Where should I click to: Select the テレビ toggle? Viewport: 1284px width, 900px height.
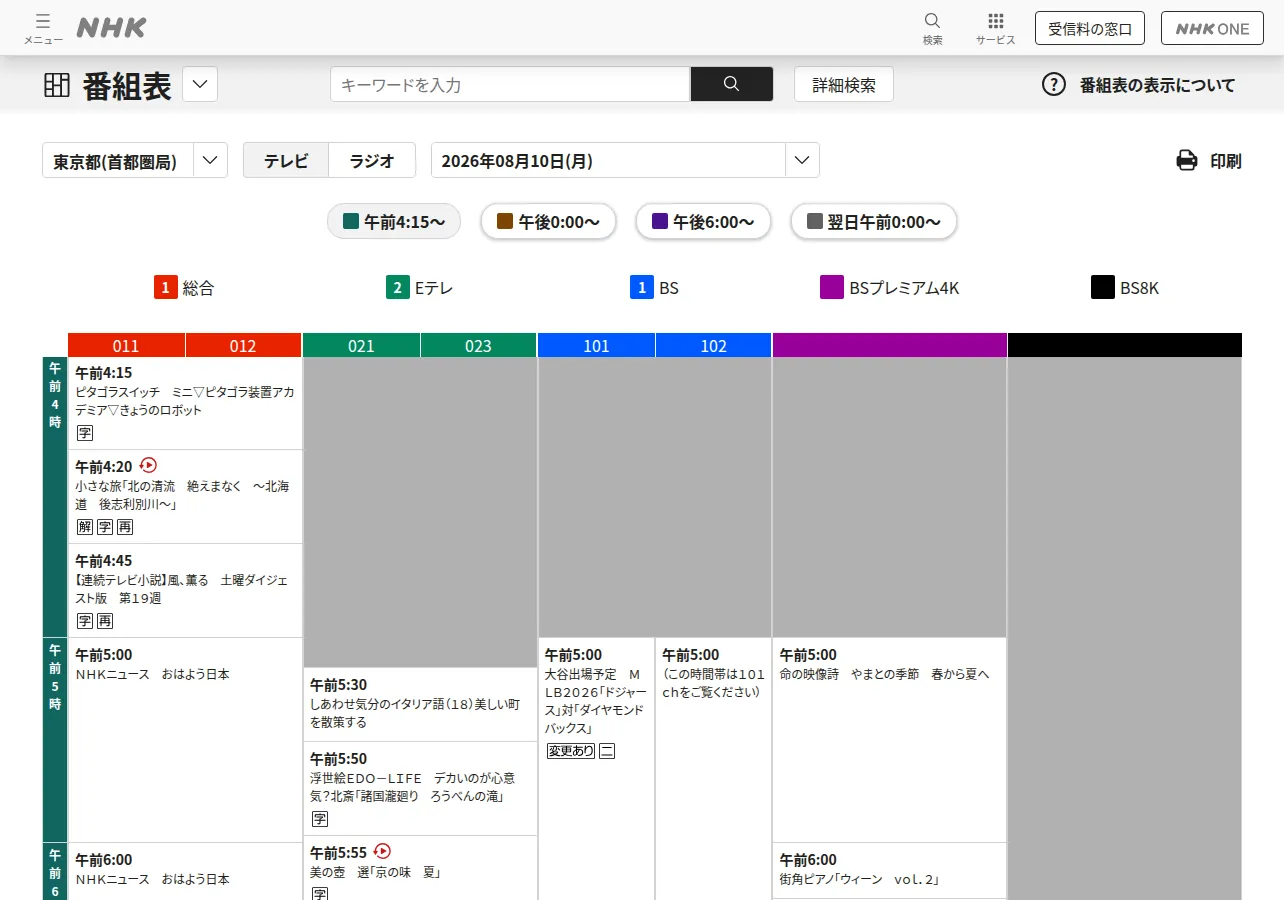click(286, 160)
